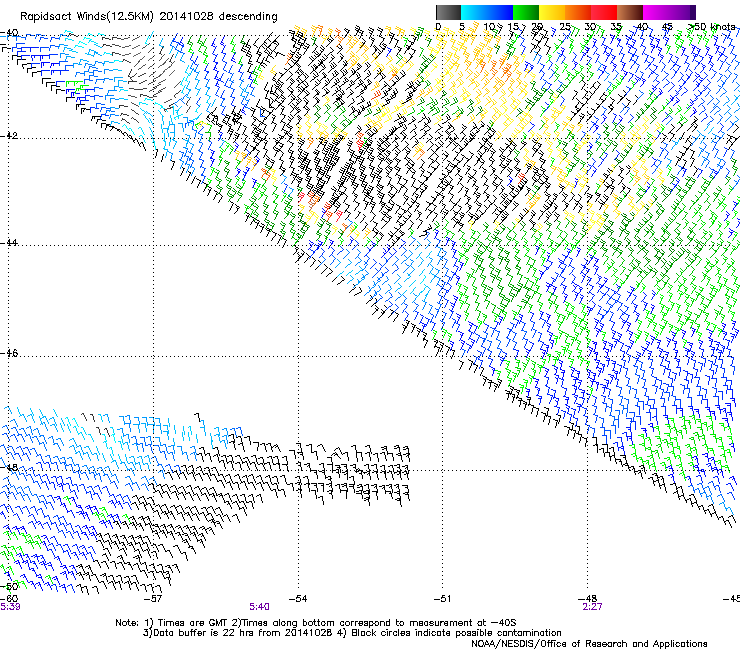Click the '25' value under the color bar
This screenshot has height=650, width=740.
(x=565, y=27)
